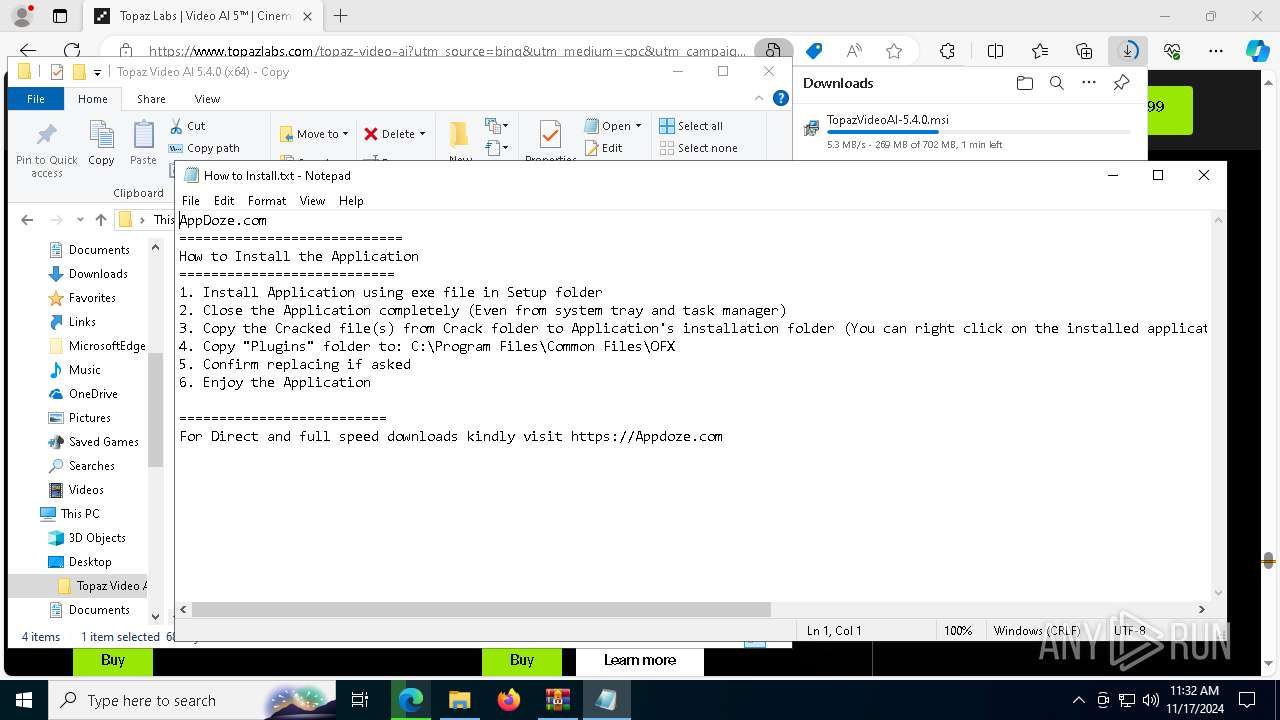
Task: Open Edge tab actions menu icon
Action: pyautogui.click(x=60, y=16)
